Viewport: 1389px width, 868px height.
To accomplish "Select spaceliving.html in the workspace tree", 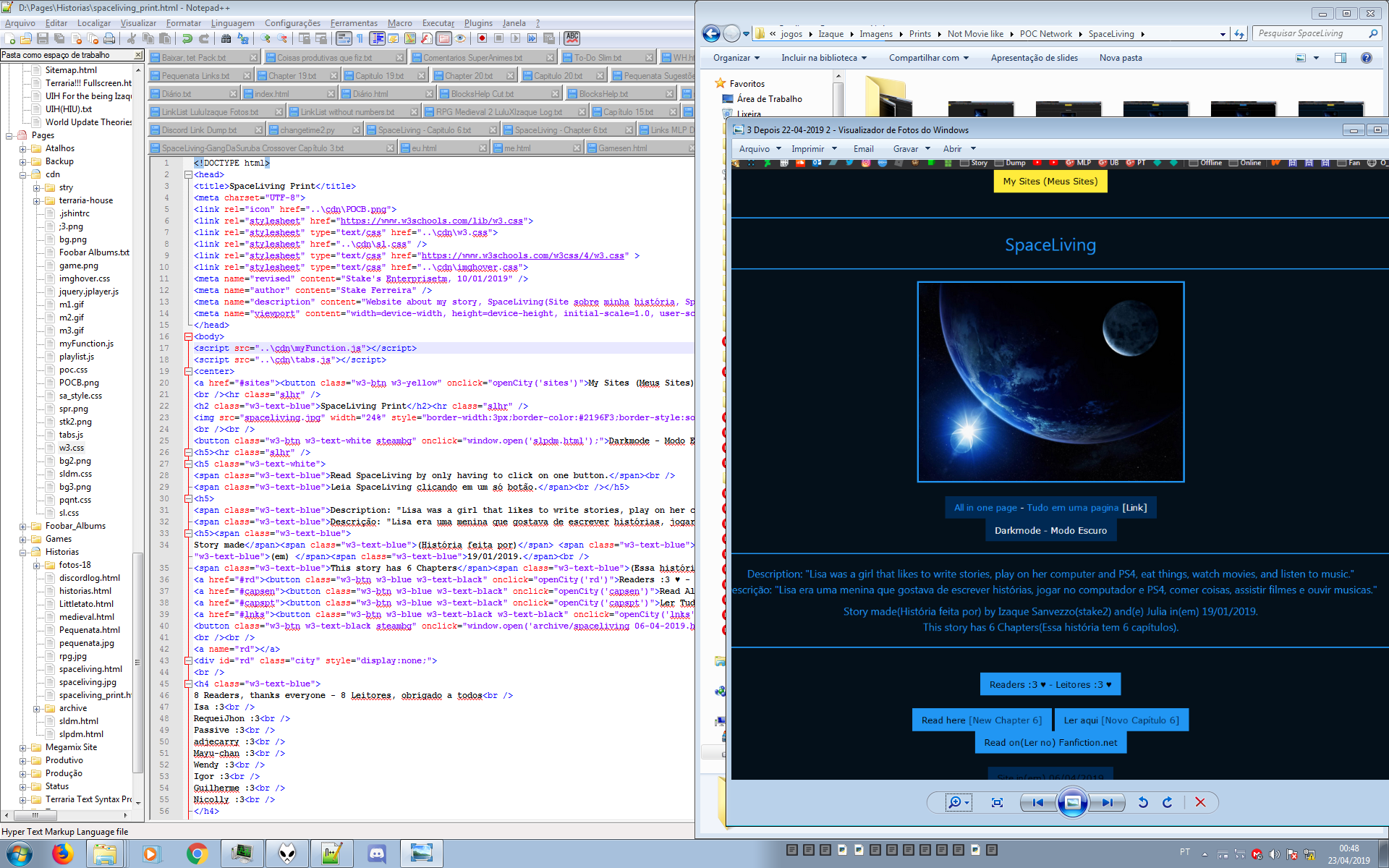I will 90,669.
